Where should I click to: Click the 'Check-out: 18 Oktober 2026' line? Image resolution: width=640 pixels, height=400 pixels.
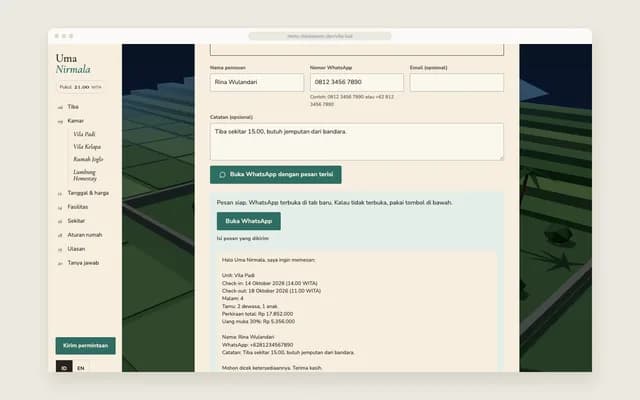(271, 291)
